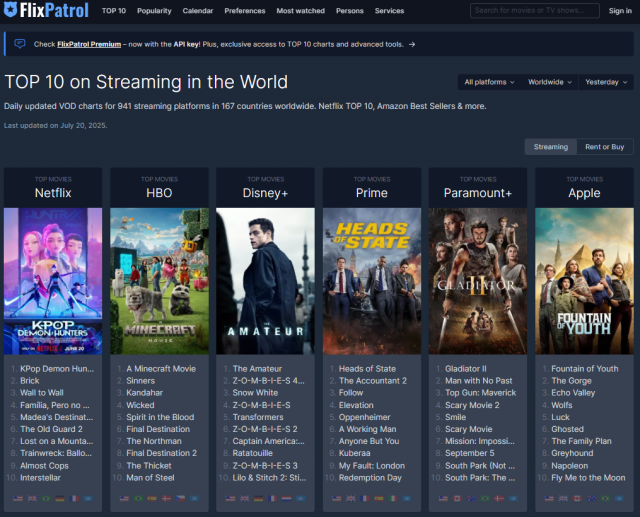The width and height of the screenshot is (640, 517).
Task: Select the France flag under the Disney+ list
Action: [x=273, y=498]
